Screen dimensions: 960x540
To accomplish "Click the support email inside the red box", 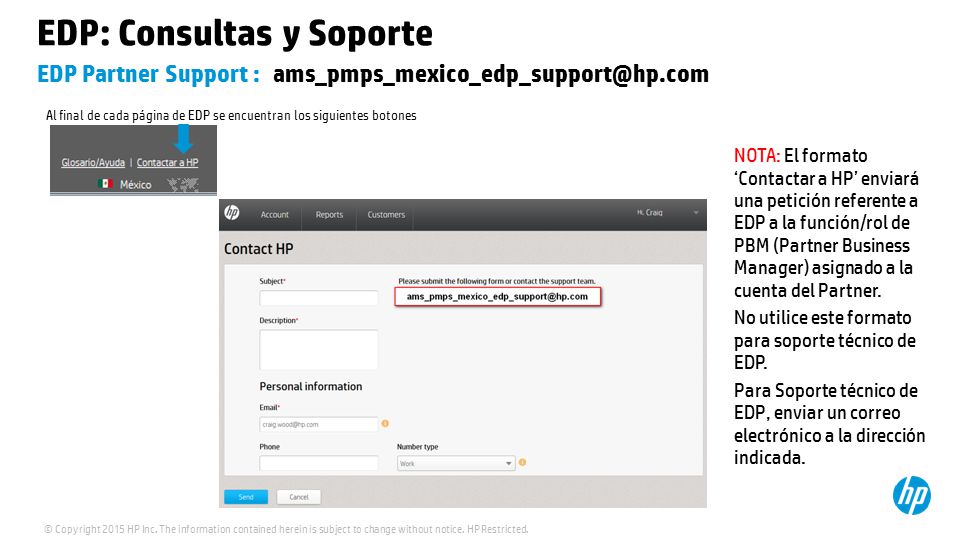I will point(497,296).
